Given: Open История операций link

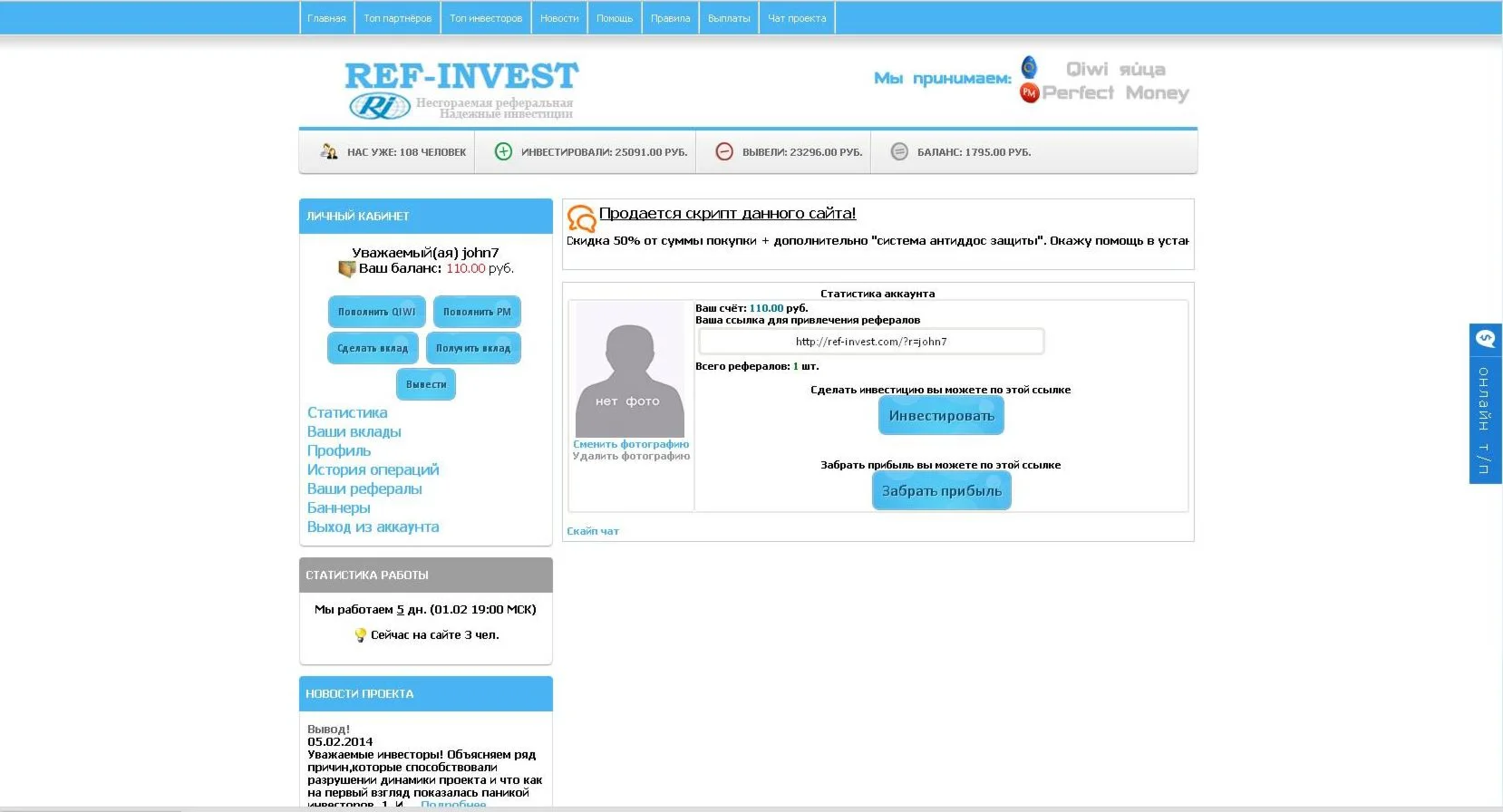Looking at the screenshot, I should click(x=373, y=469).
